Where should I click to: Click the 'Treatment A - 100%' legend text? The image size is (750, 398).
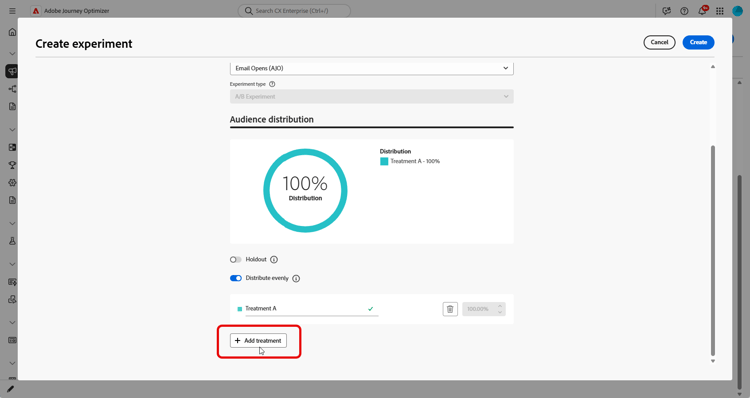[415, 162]
